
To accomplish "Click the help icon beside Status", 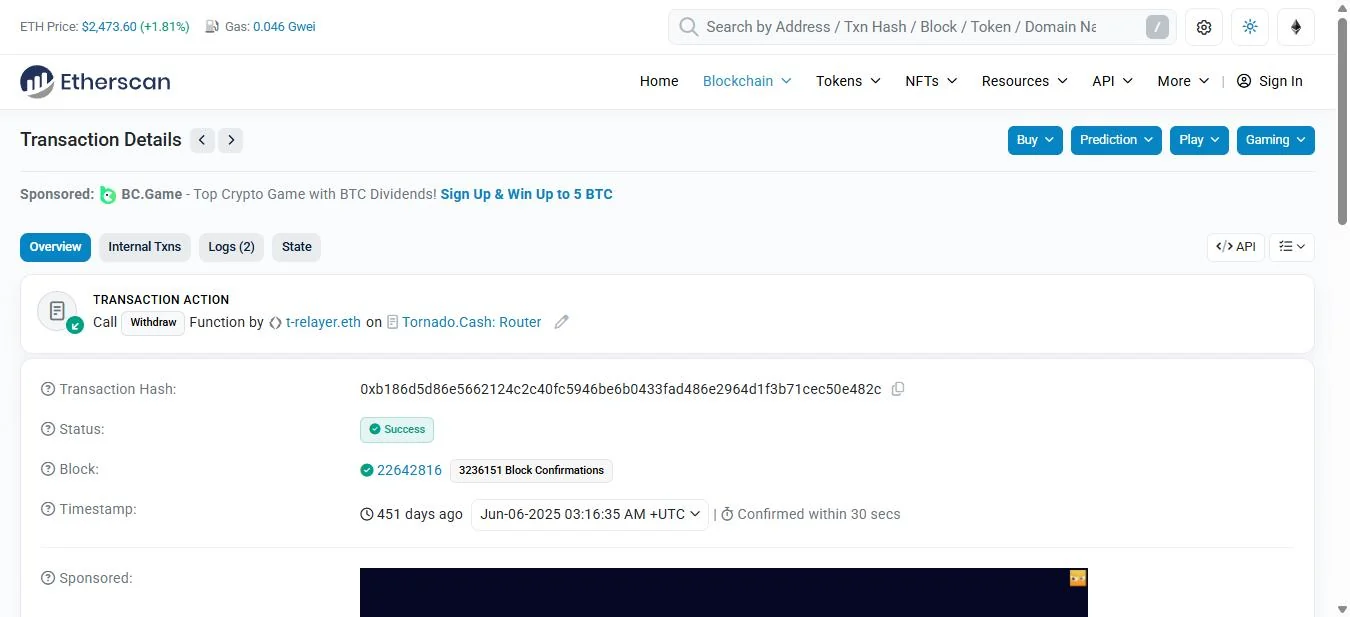I will coord(48,429).
